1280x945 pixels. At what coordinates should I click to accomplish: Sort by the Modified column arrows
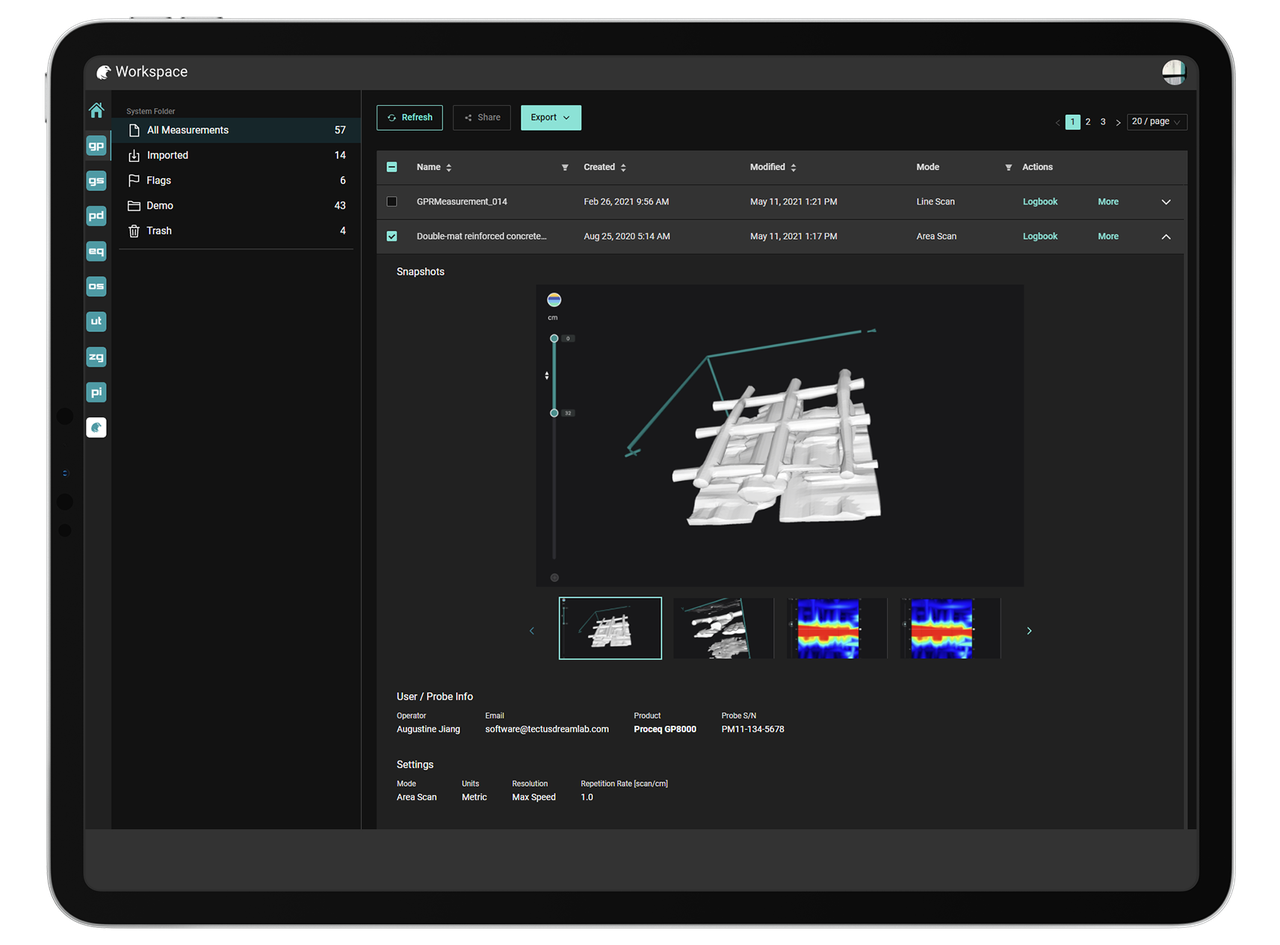[x=794, y=167]
